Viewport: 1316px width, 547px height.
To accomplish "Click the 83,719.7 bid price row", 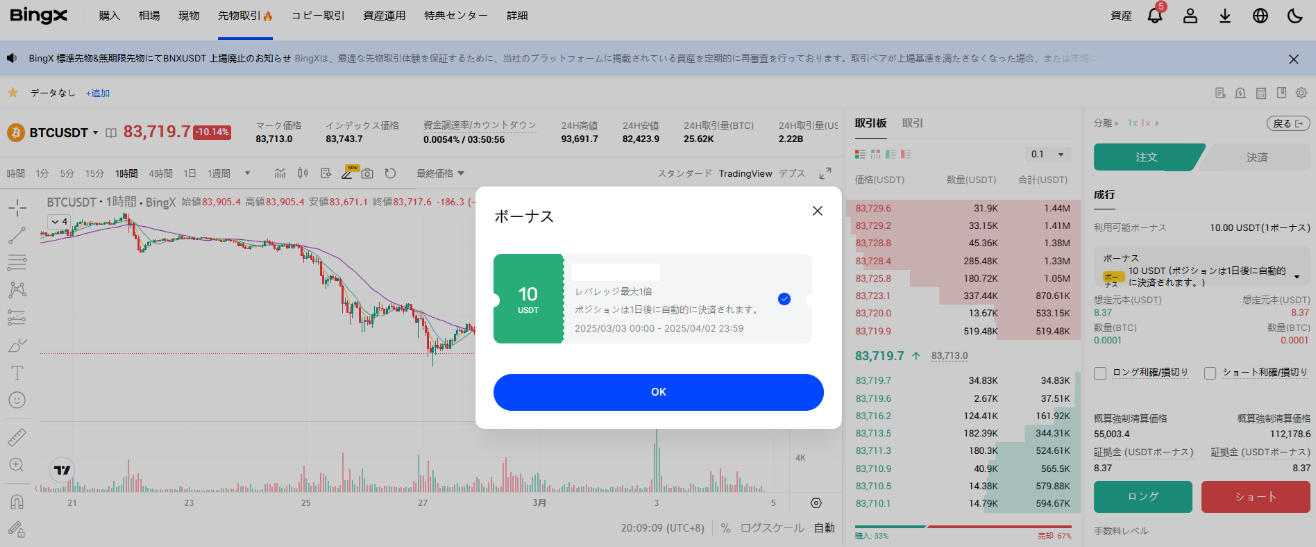I will [963, 380].
